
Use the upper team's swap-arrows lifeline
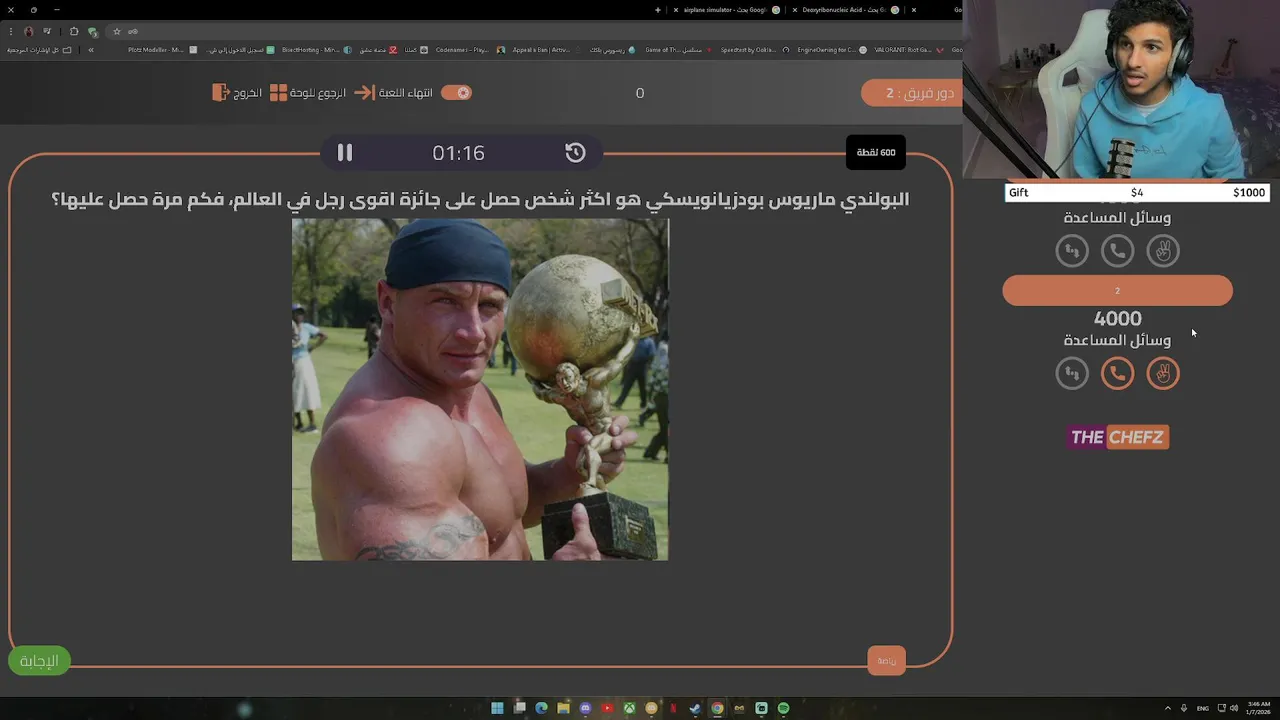1072,251
